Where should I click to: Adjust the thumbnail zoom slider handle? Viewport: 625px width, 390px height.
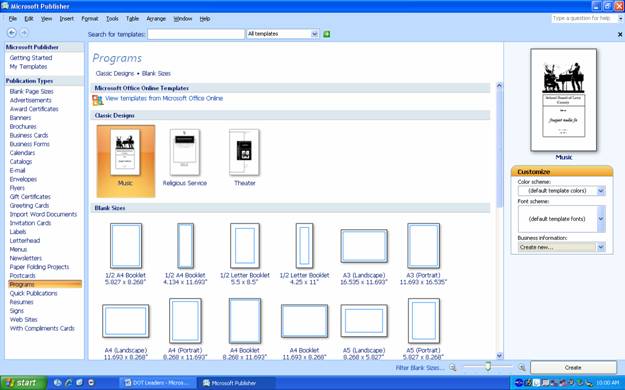(x=488, y=366)
